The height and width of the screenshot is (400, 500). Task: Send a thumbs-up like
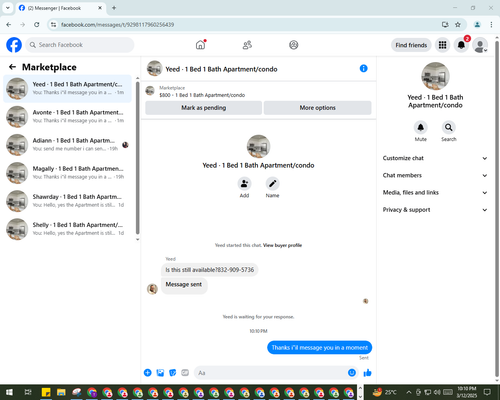click(367, 373)
